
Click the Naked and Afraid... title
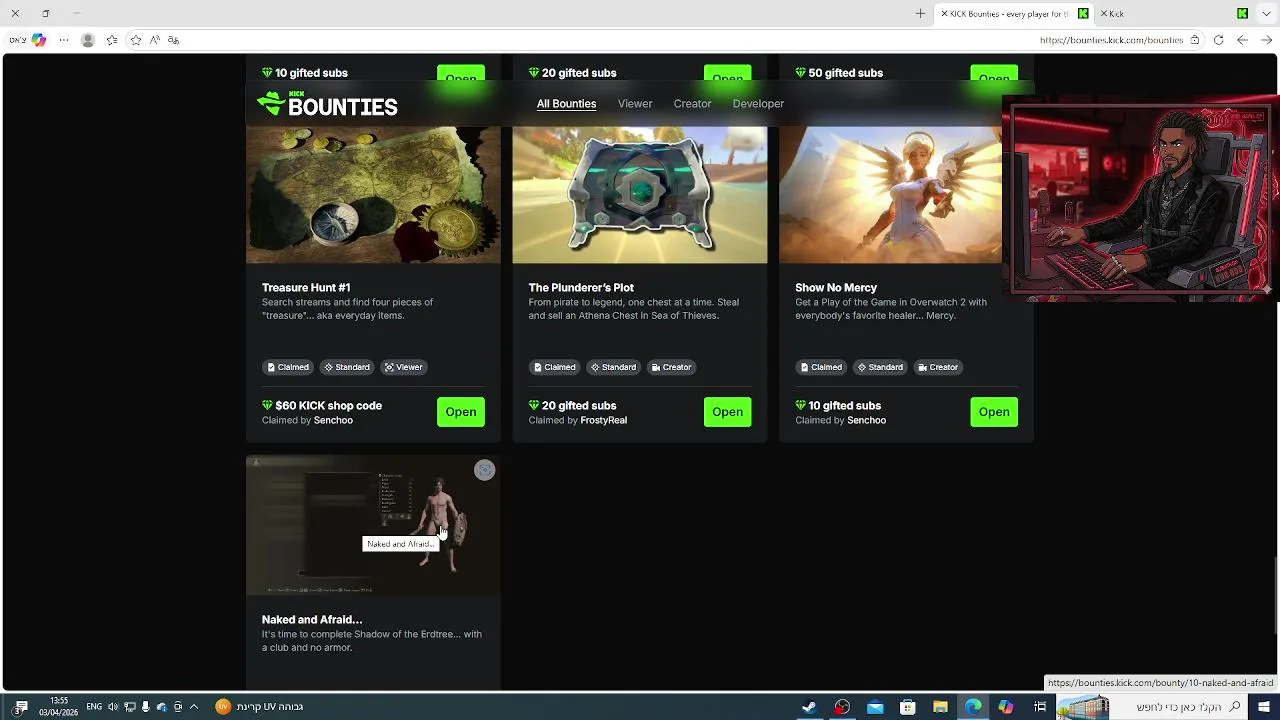pos(312,620)
